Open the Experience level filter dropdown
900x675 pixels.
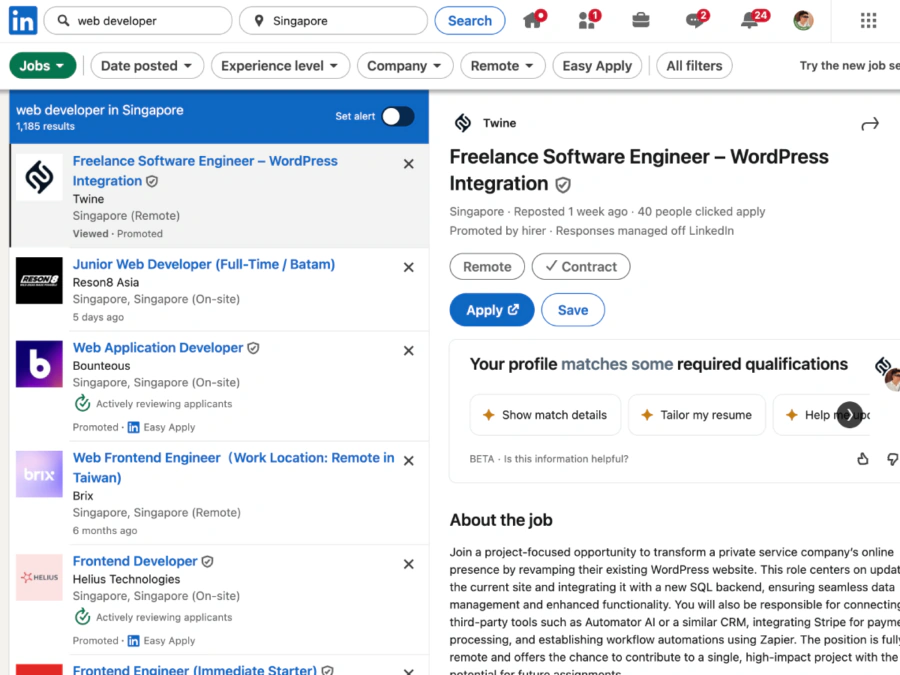click(280, 65)
